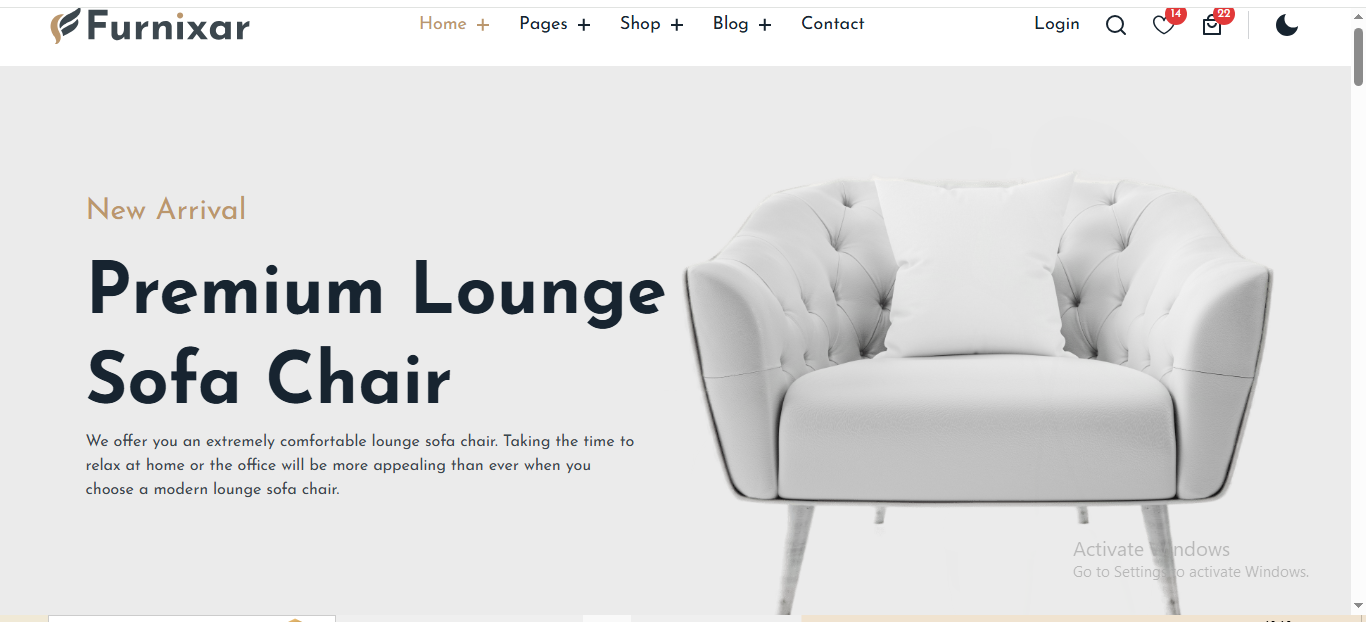
Task: Open the Pages menu item
Action: pos(543,24)
